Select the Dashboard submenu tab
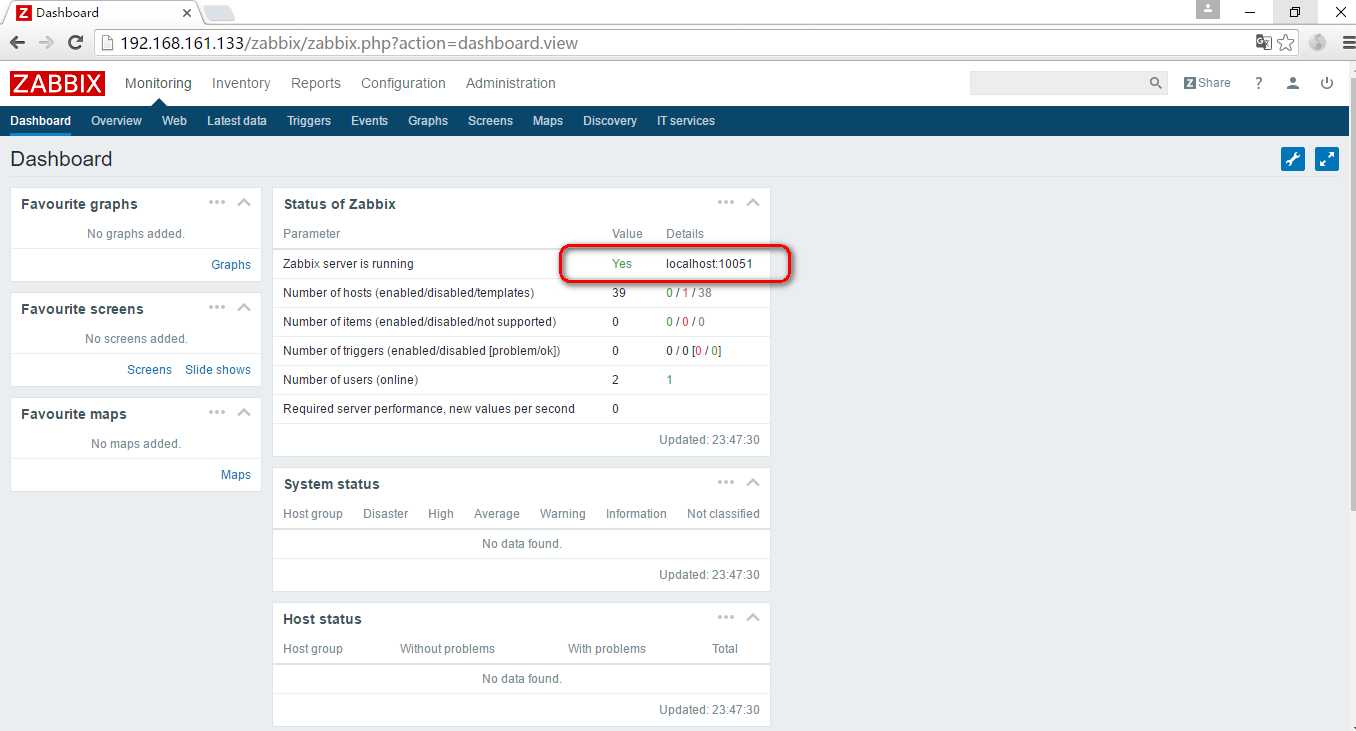Viewport: 1356px width, 731px height. [x=41, y=121]
